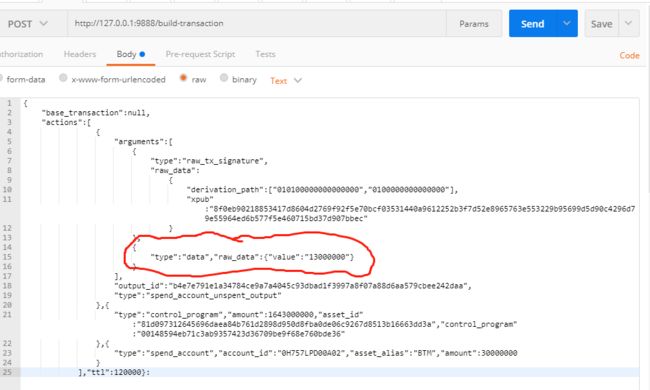This screenshot has height=390, width=650.
Task: Click the "base_transaction":null line
Action: [96, 113]
